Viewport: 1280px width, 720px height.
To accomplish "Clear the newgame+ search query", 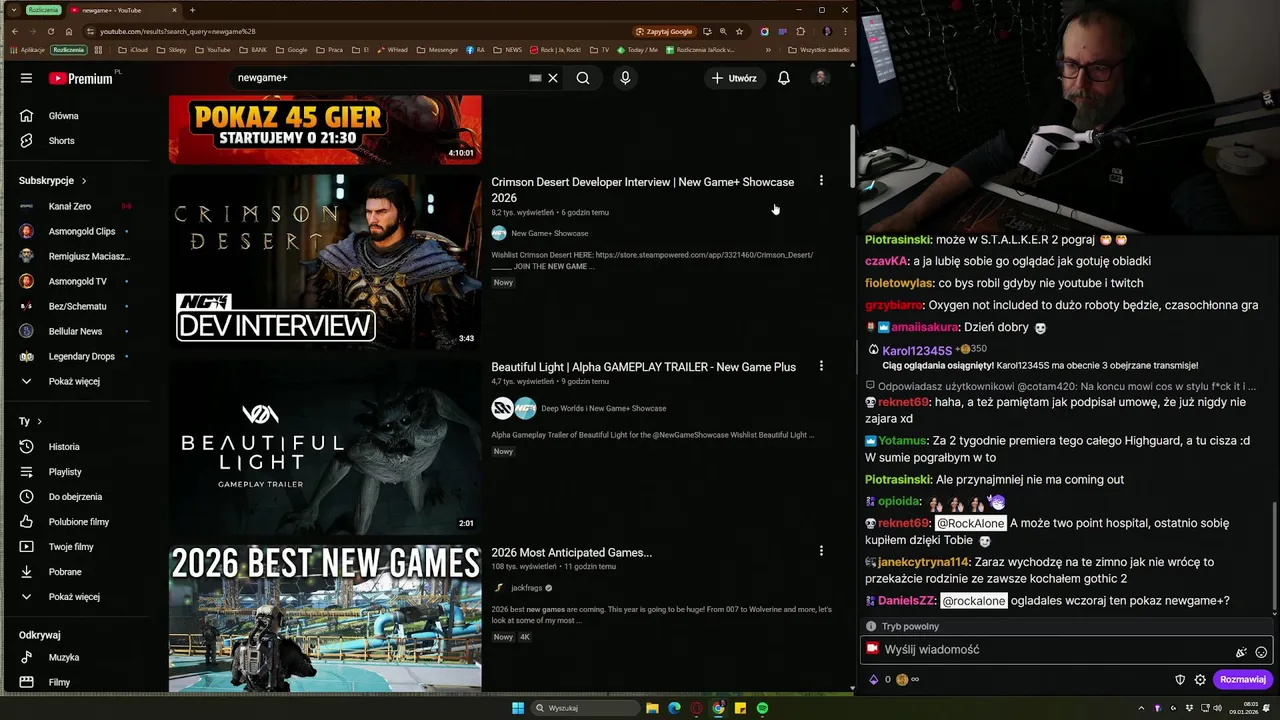I will (x=552, y=78).
